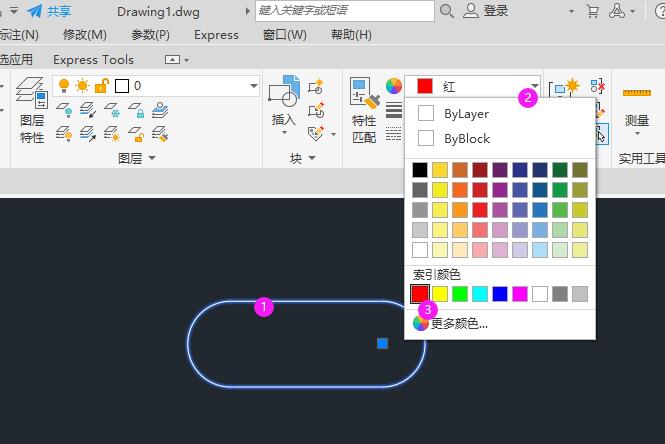Click the Isolate layer icon with the down arrow
Viewport: 665px width, 444px height.
tap(88, 110)
